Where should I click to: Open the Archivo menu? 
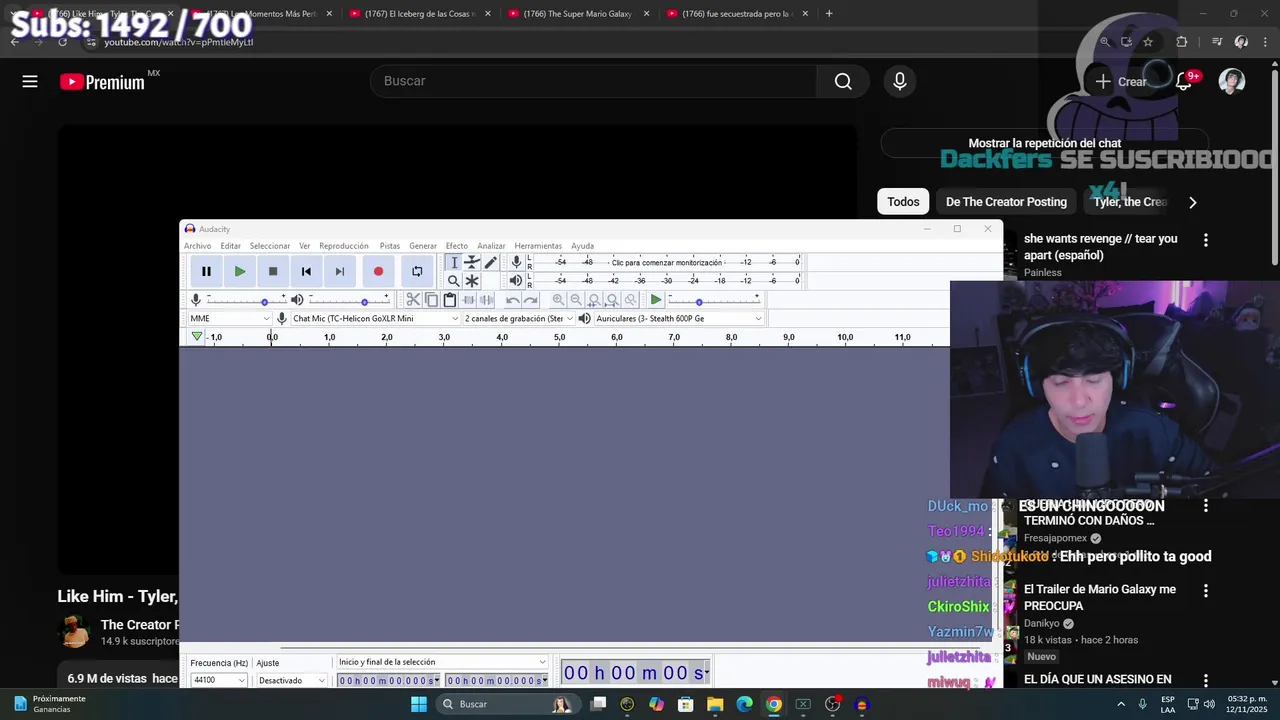pos(197,246)
